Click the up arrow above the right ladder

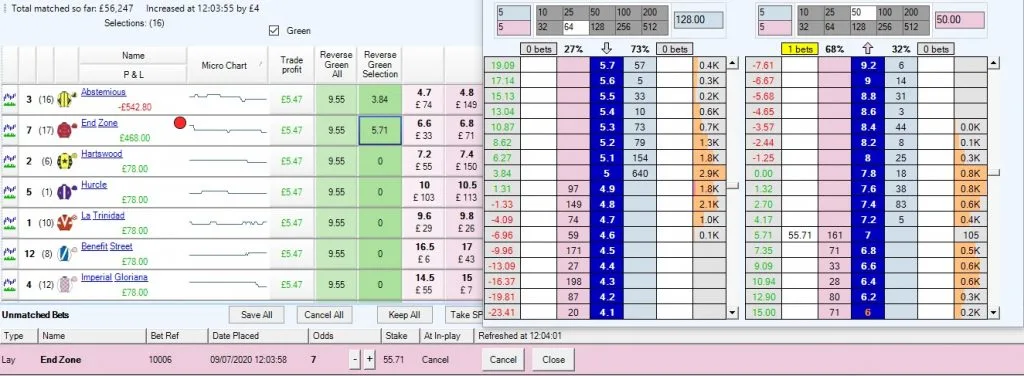click(x=868, y=48)
